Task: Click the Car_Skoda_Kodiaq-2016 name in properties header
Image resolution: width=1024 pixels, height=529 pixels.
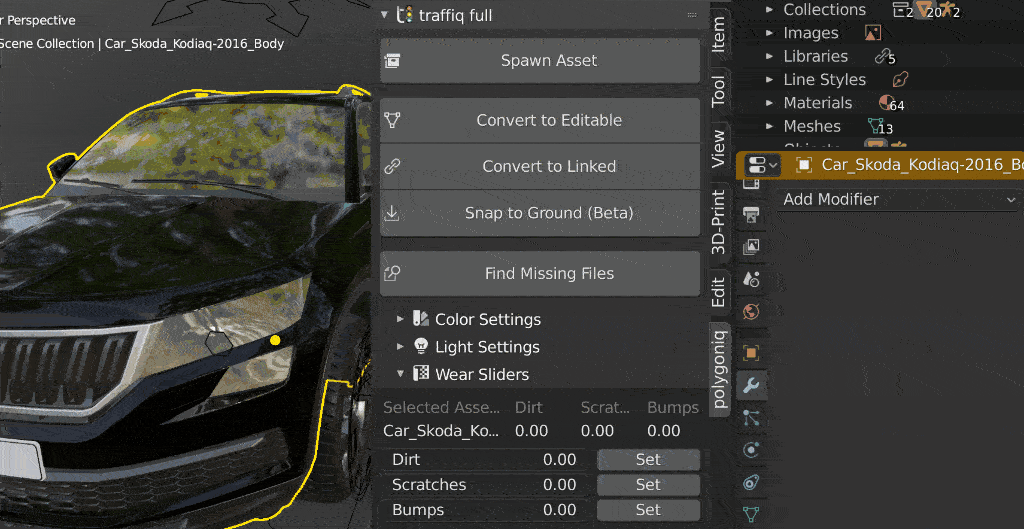Action: point(921,165)
